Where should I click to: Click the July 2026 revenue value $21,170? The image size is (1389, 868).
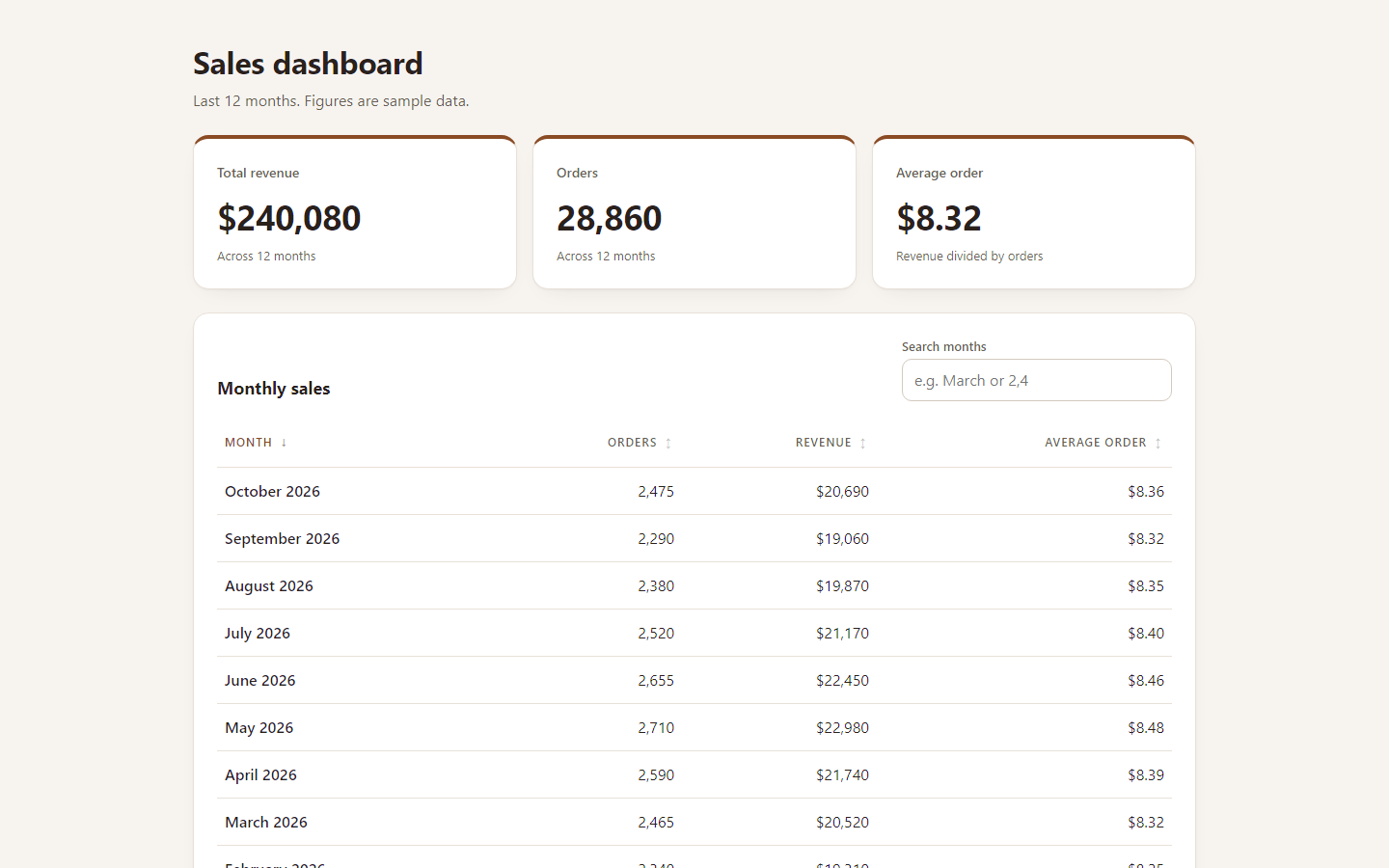(842, 633)
